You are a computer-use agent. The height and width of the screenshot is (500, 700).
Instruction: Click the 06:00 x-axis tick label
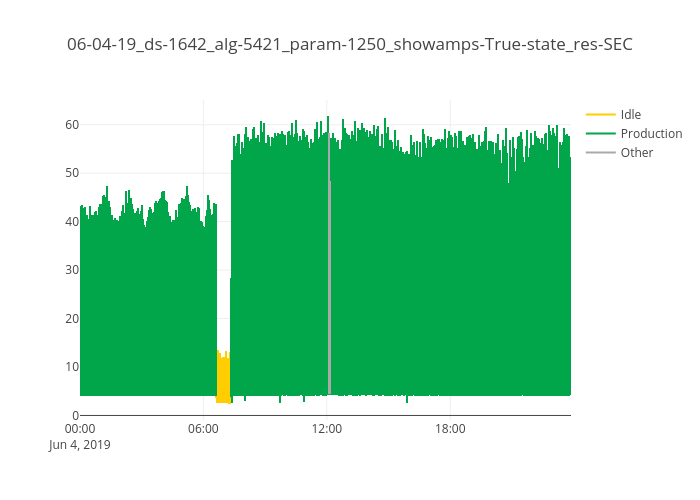coord(203,429)
